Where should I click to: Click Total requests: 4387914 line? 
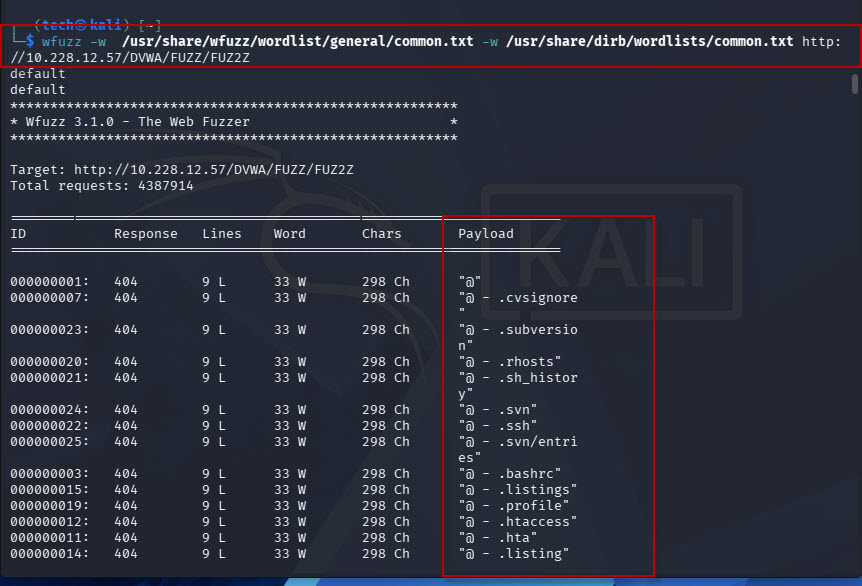click(x=102, y=186)
